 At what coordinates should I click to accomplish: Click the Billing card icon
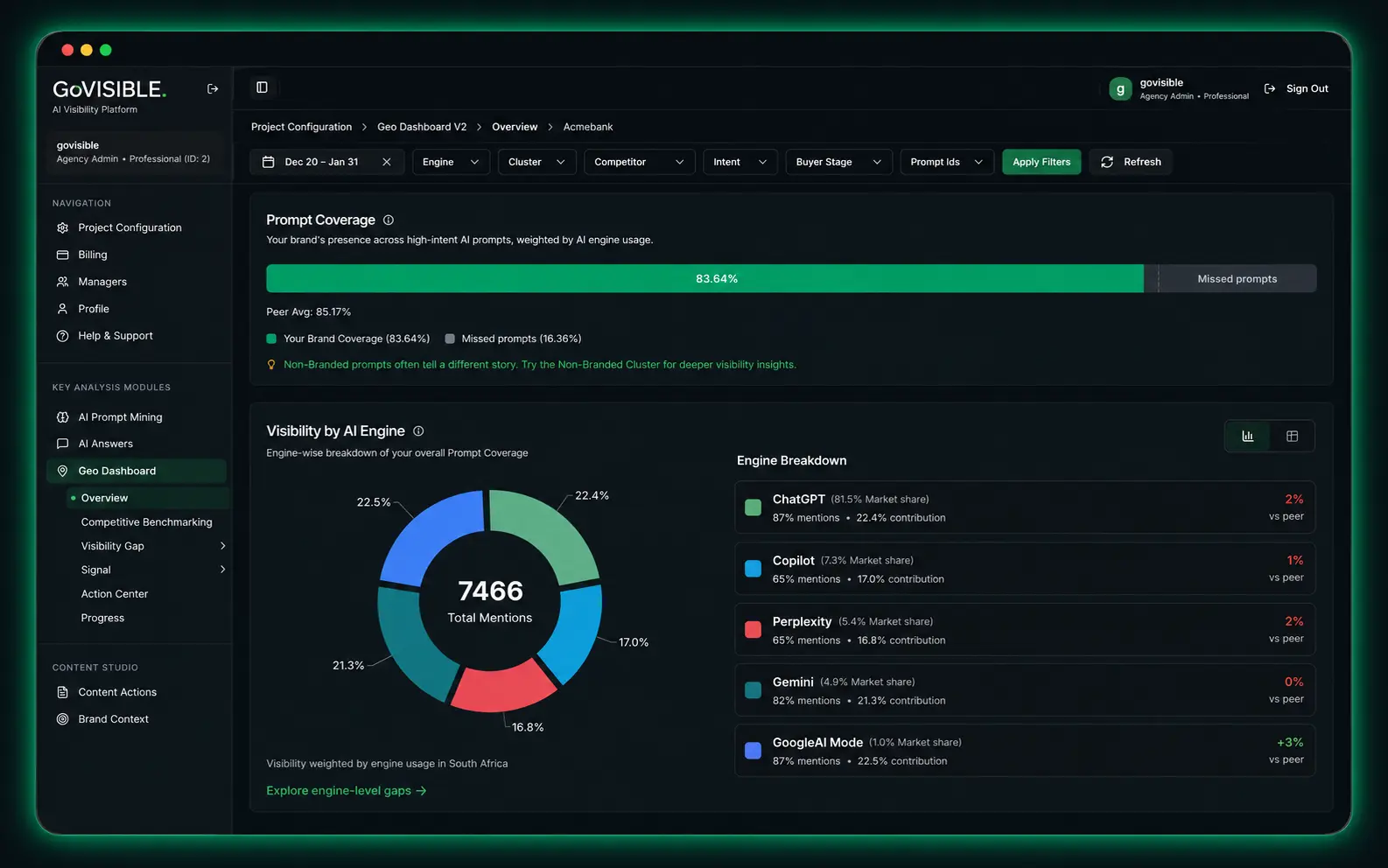(63, 255)
